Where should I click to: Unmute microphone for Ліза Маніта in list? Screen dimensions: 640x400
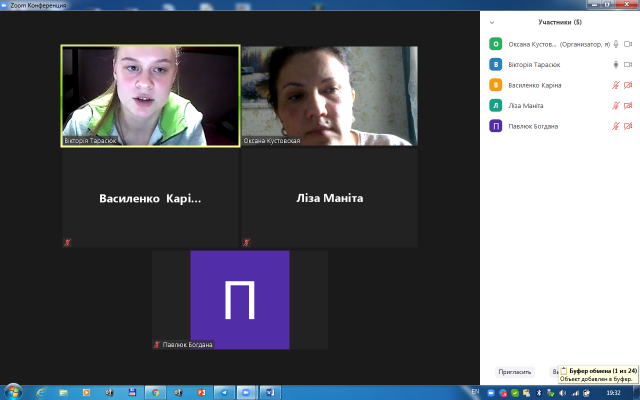pyautogui.click(x=616, y=105)
